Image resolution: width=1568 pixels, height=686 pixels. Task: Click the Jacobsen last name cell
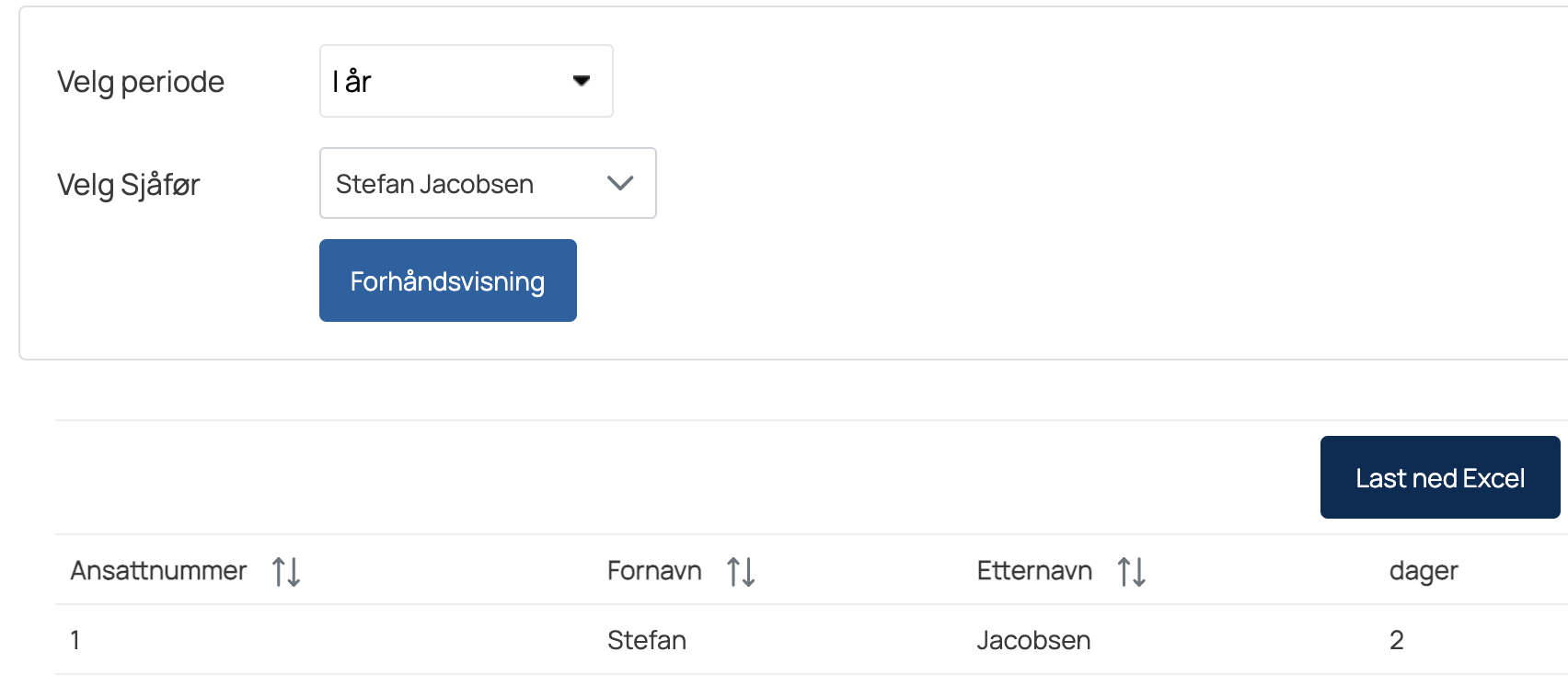point(1033,640)
